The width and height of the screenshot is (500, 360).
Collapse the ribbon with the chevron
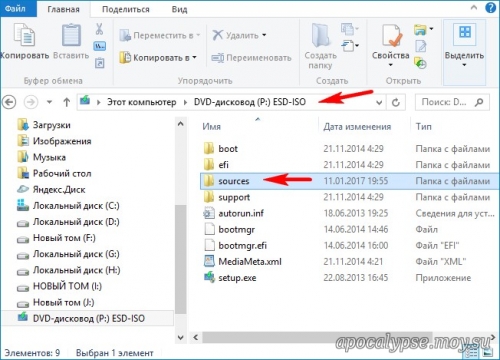coord(474,8)
